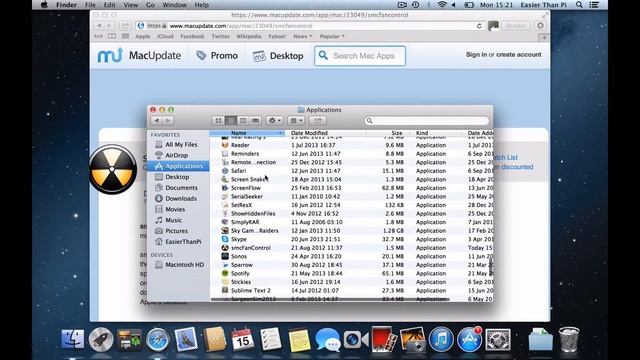Open Contacts address book icon in dock
This screenshot has width=640, height=360.
214,339
